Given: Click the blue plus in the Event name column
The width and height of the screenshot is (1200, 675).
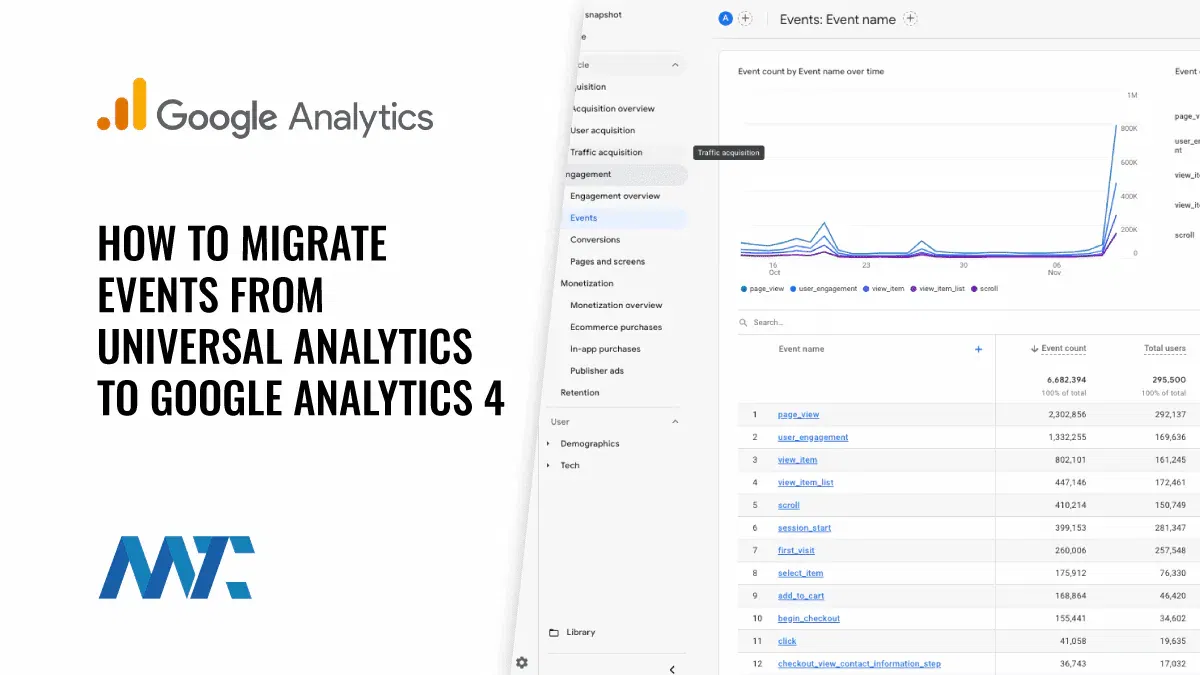Looking at the screenshot, I should click(x=978, y=349).
